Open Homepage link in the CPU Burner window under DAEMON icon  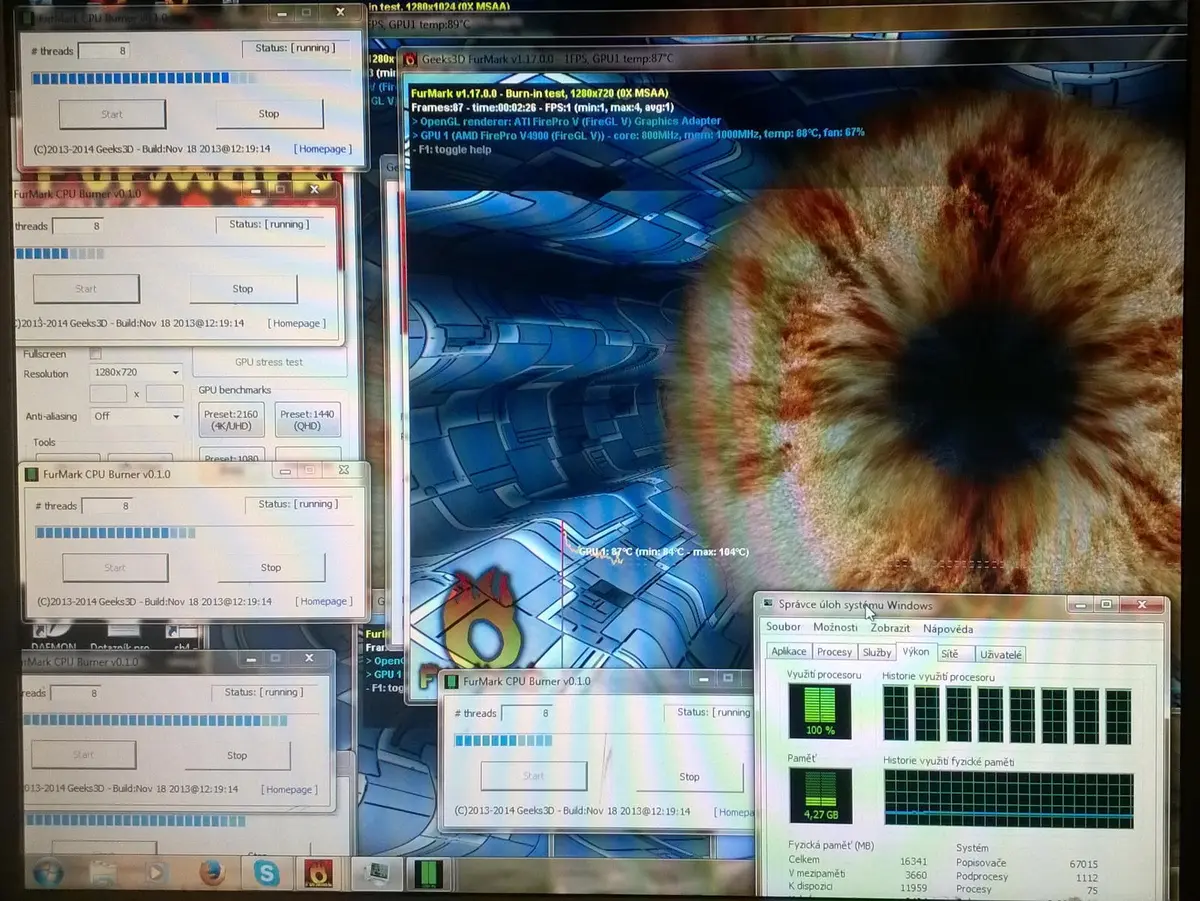[290, 789]
